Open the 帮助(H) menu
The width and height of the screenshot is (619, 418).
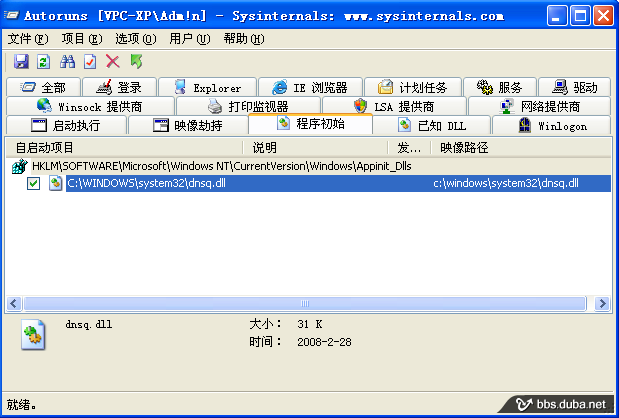(244, 39)
